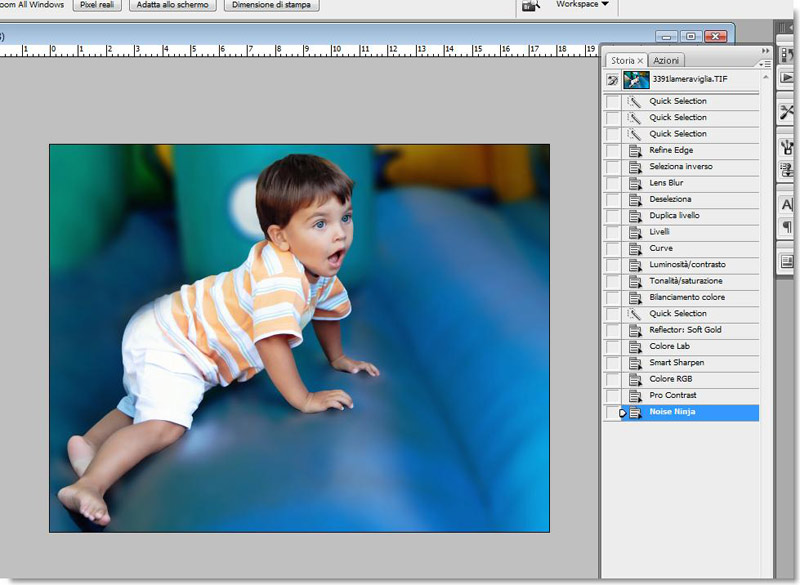Open the History panel flyout menu

click(765, 63)
